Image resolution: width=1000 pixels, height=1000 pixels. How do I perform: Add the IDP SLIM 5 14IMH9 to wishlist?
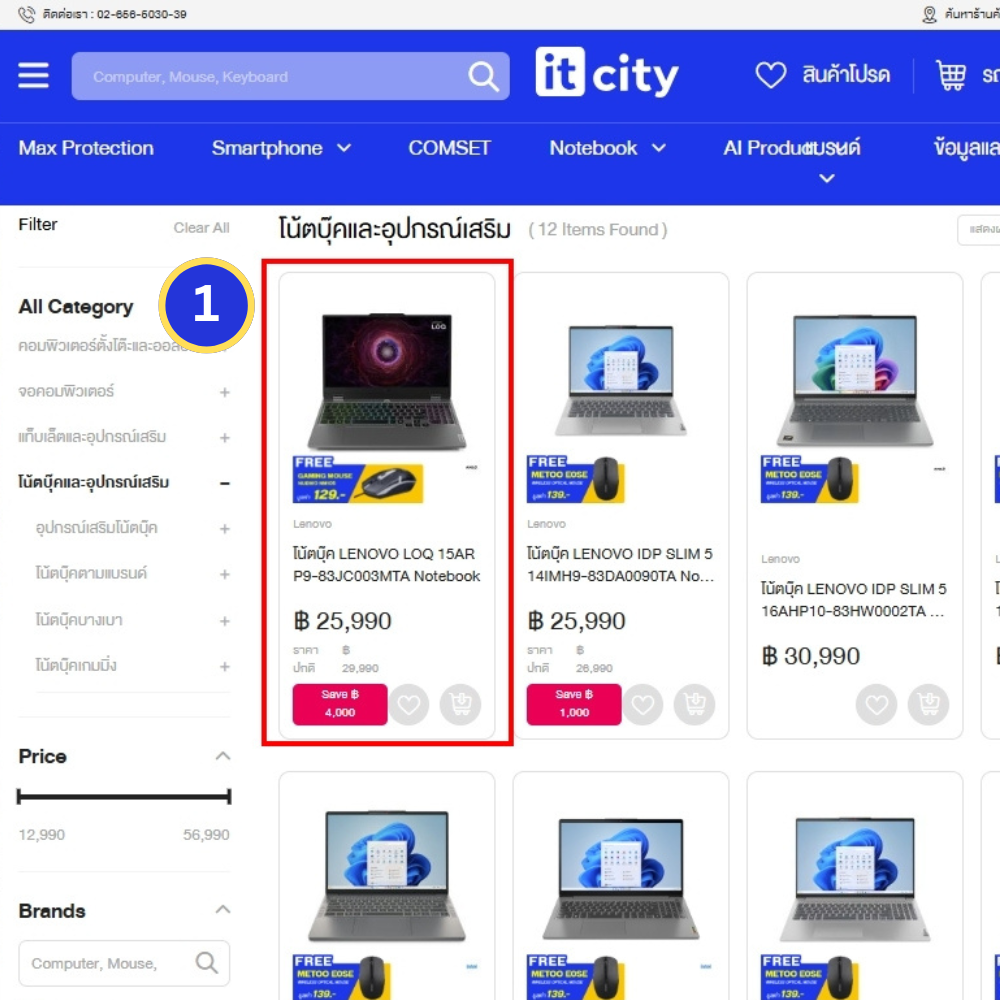(643, 704)
